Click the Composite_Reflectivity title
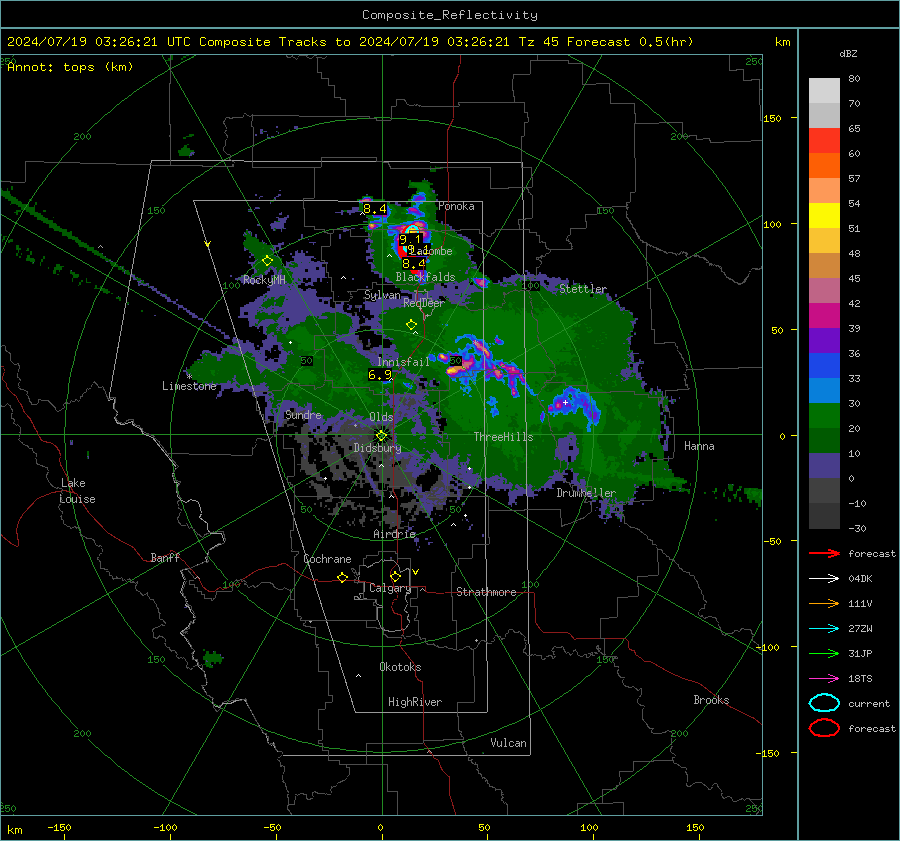The image size is (900, 841). click(x=450, y=15)
